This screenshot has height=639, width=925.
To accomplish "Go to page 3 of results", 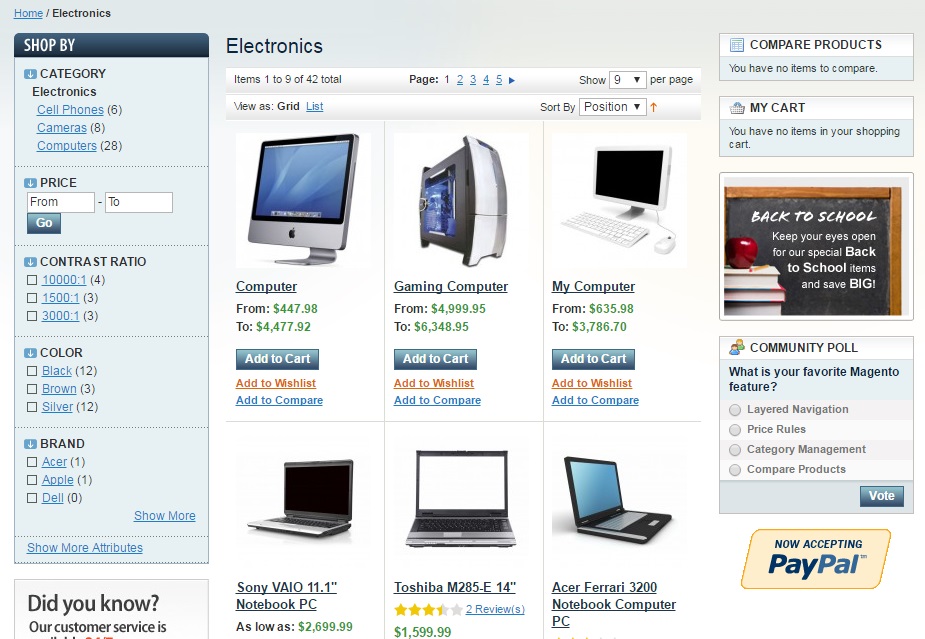I will coord(473,80).
